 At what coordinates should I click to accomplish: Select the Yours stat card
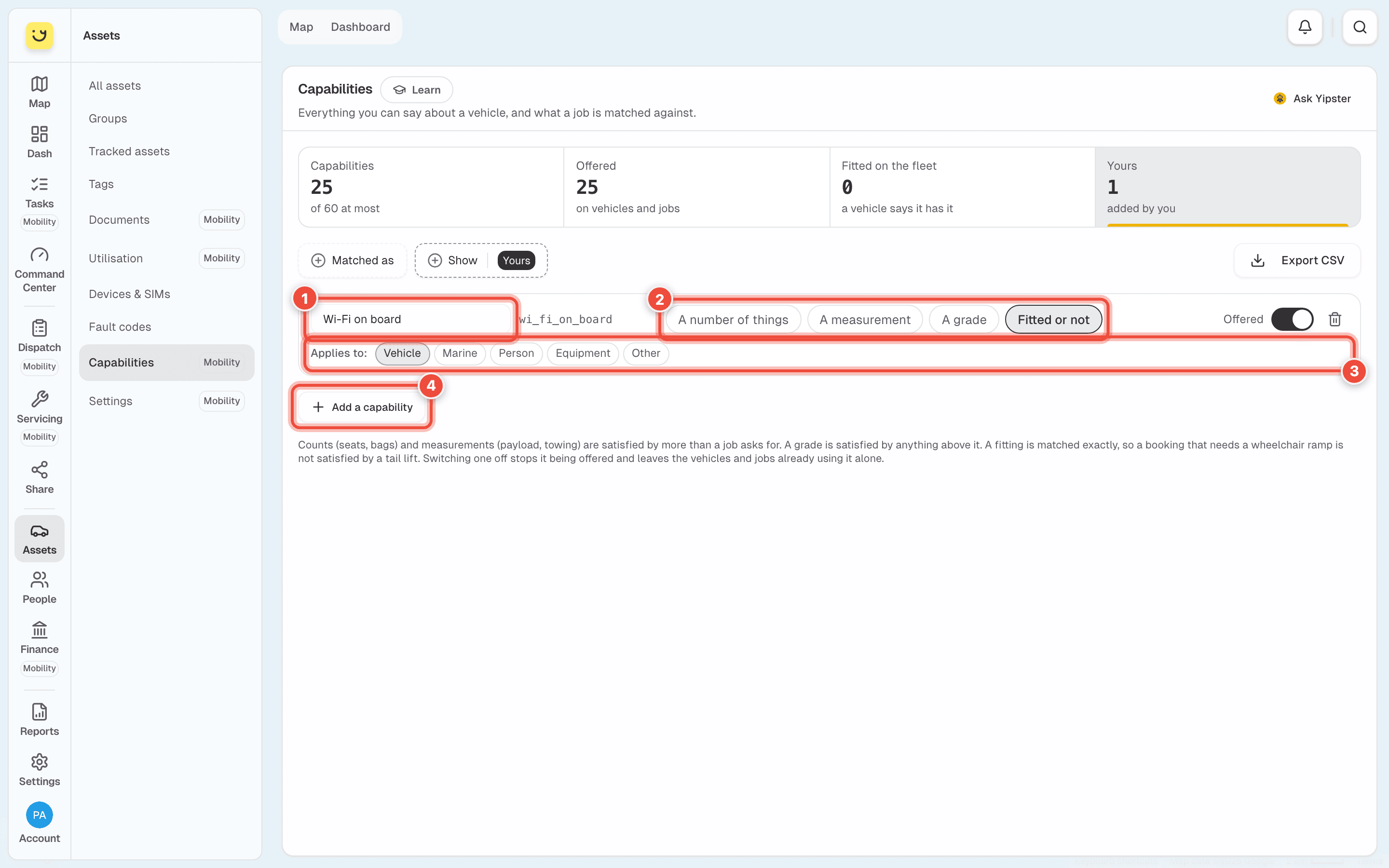(1227, 187)
